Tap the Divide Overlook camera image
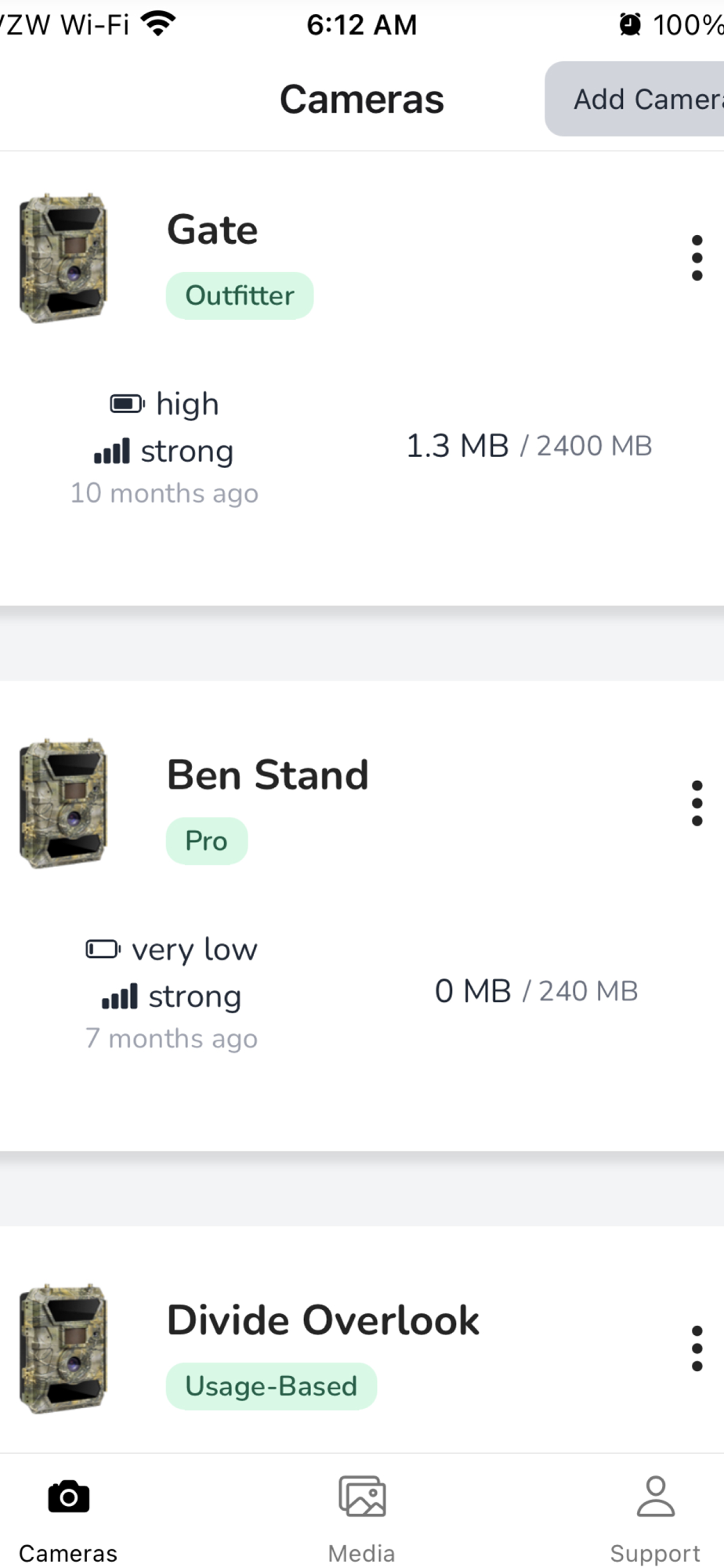The height and width of the screenshot is (1568, 724). click(63, 1348)
